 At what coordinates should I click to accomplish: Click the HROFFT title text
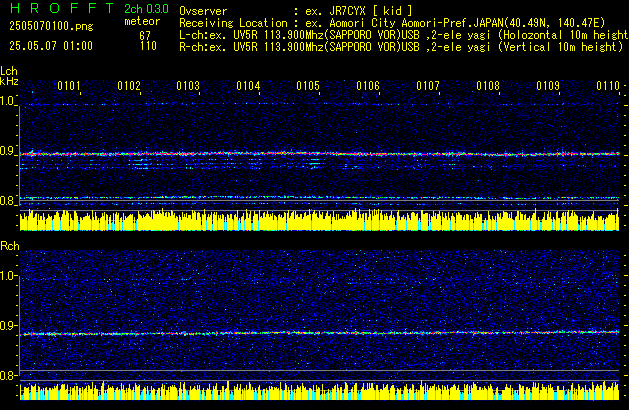[62, 8]
